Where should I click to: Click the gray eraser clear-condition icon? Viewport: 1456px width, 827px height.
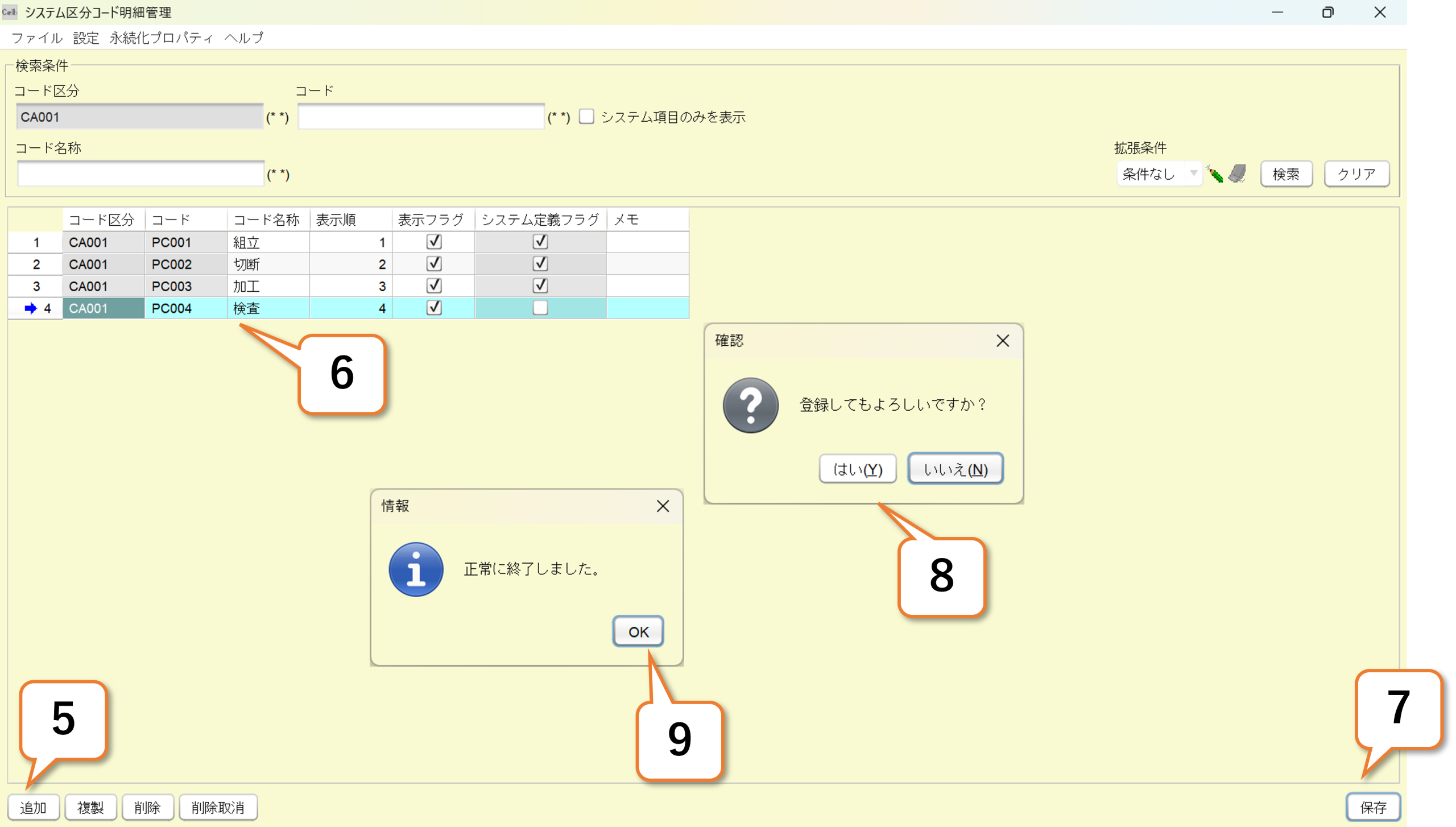point(1236,173)
